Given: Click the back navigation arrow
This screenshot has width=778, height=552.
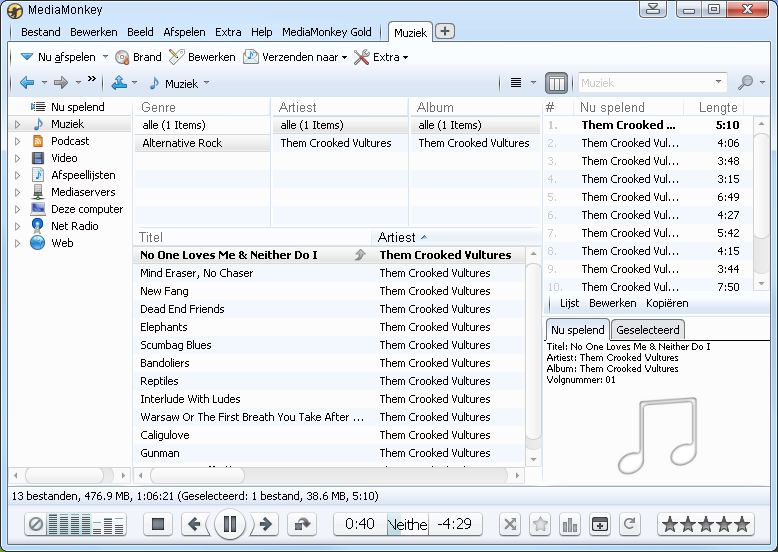Looking at the screenshot, I should (27, 83).
